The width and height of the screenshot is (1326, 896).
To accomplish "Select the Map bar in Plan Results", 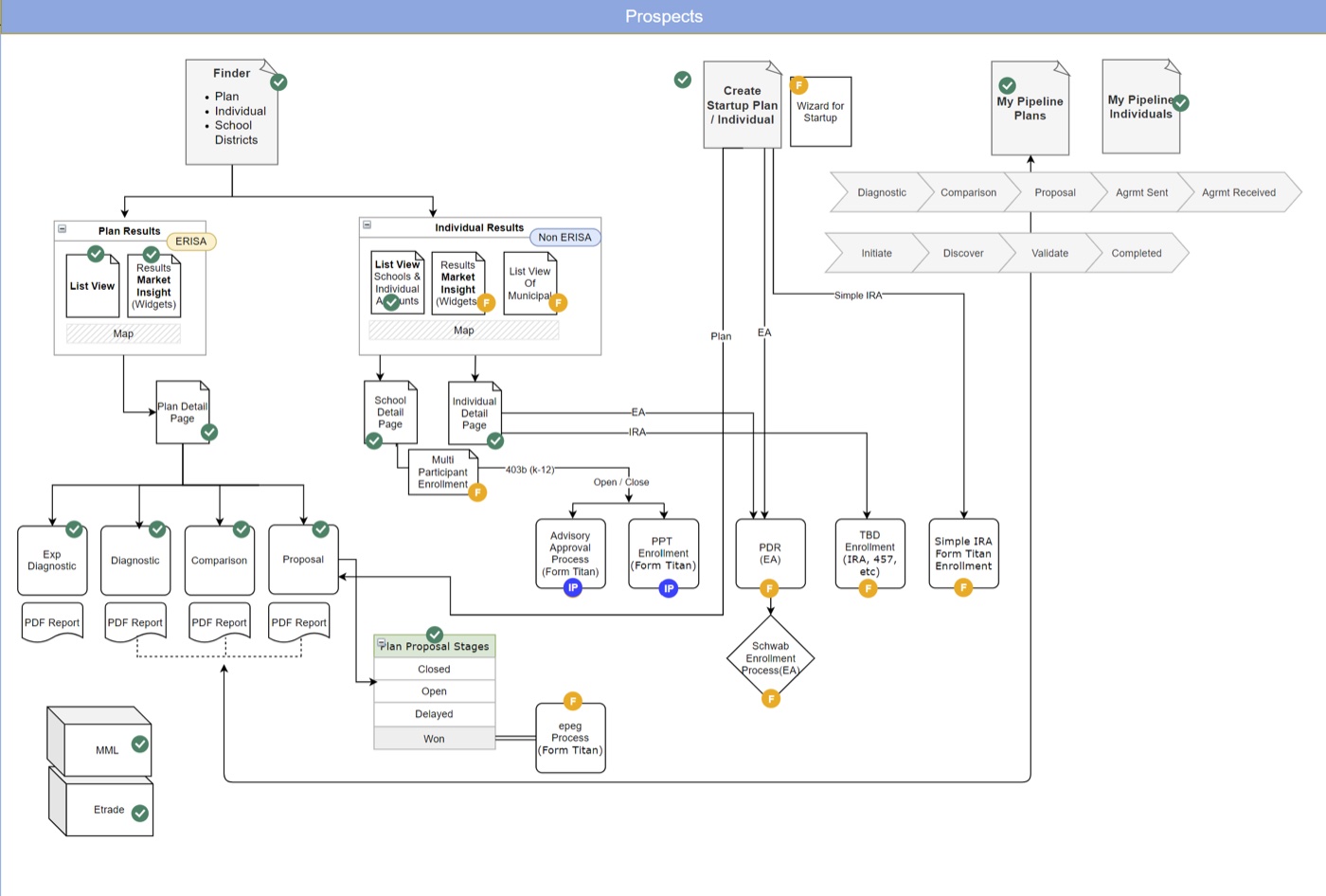I will click(x=123, y=333).
